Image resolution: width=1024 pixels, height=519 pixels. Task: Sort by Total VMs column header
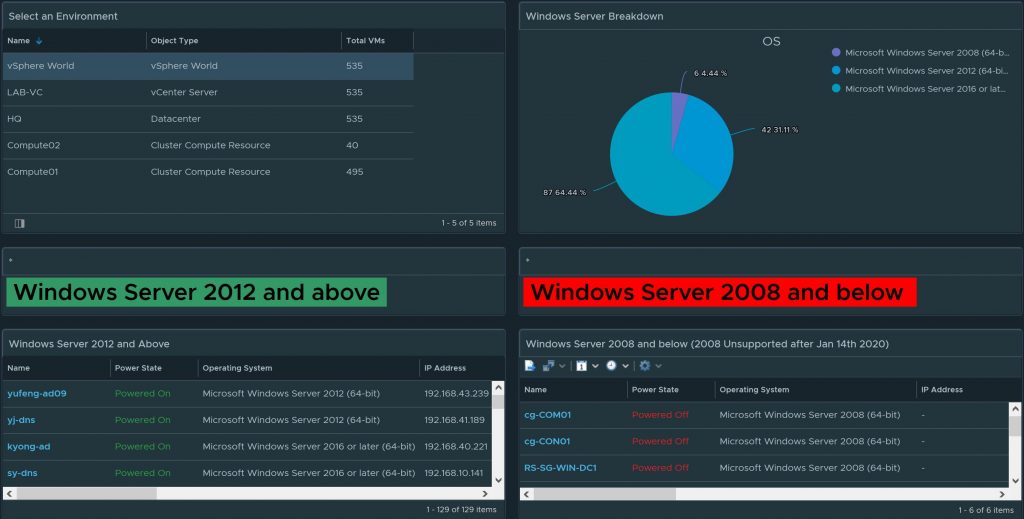click(365, 41)
